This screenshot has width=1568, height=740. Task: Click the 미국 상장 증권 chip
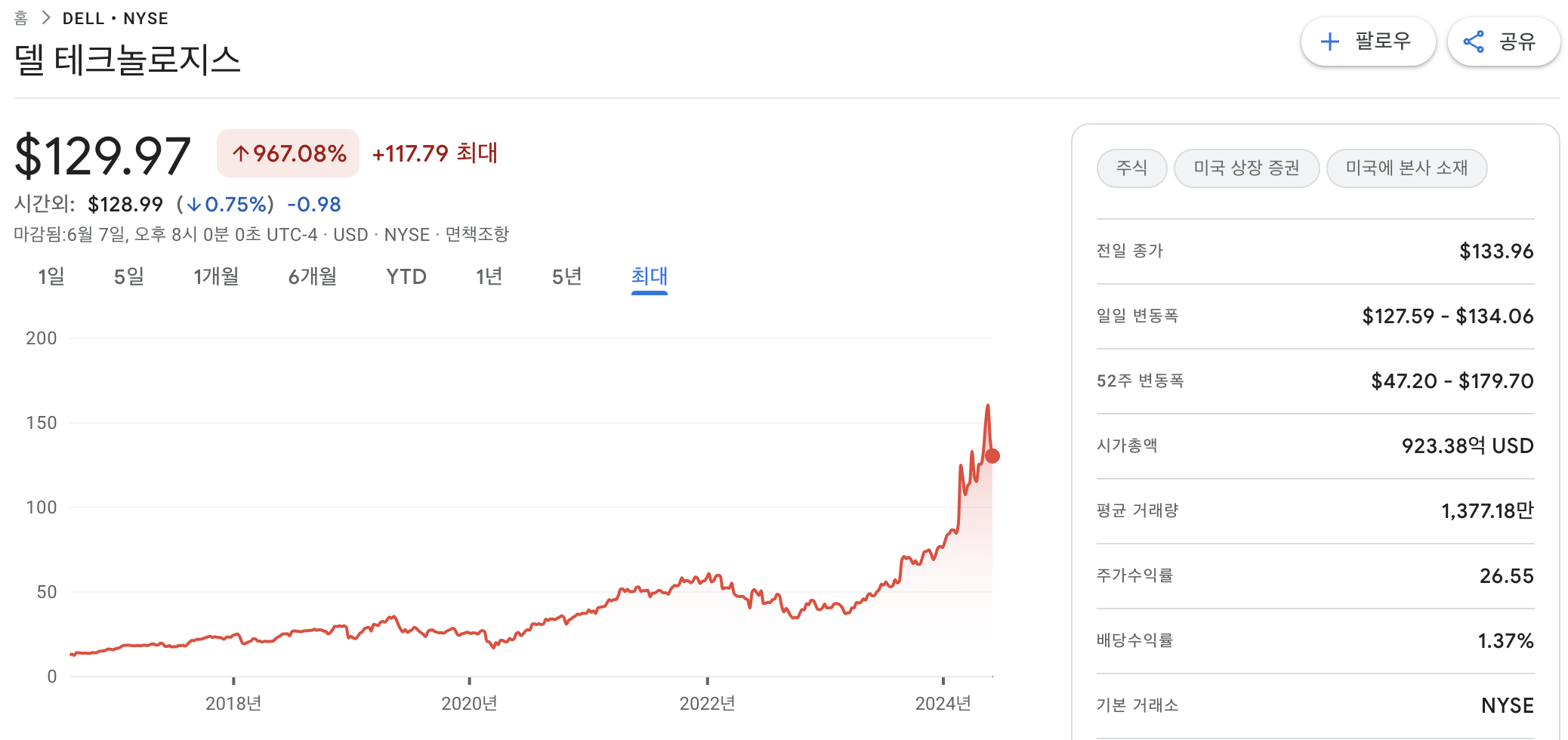1246,168
